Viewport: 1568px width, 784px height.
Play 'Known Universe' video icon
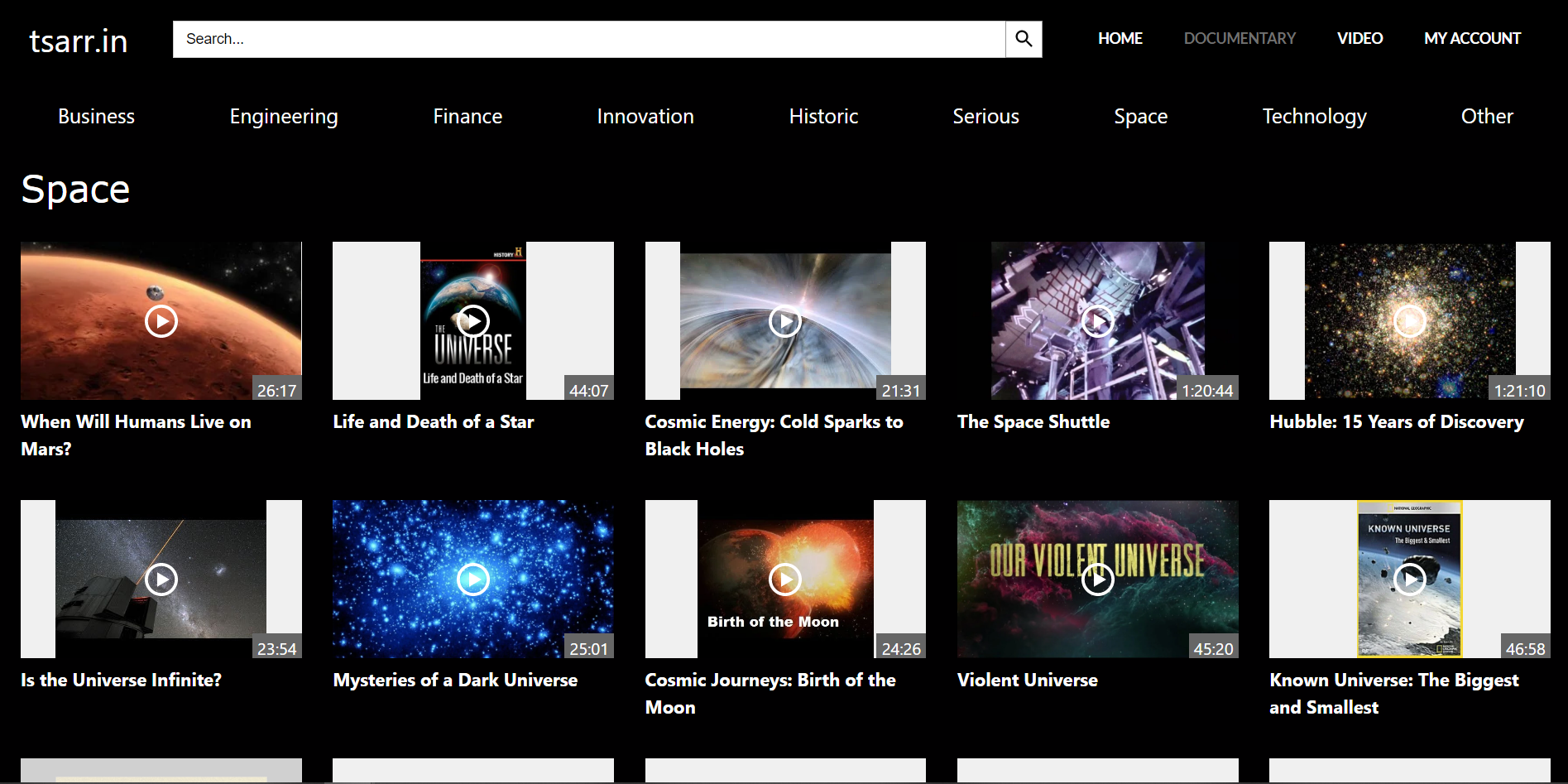click(1410, 580)
